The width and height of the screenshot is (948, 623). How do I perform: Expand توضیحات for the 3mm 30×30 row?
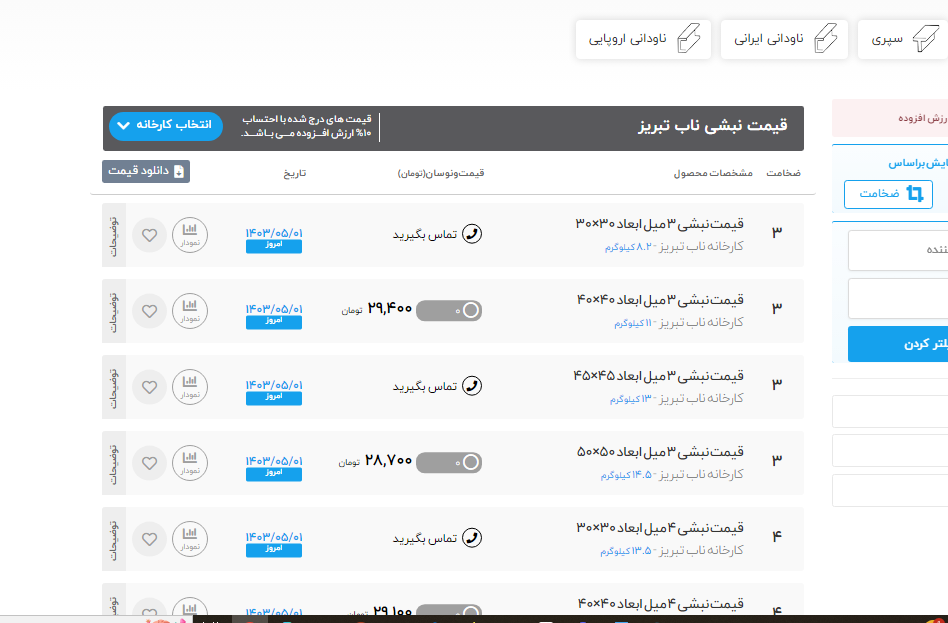(x=114, y=235)
